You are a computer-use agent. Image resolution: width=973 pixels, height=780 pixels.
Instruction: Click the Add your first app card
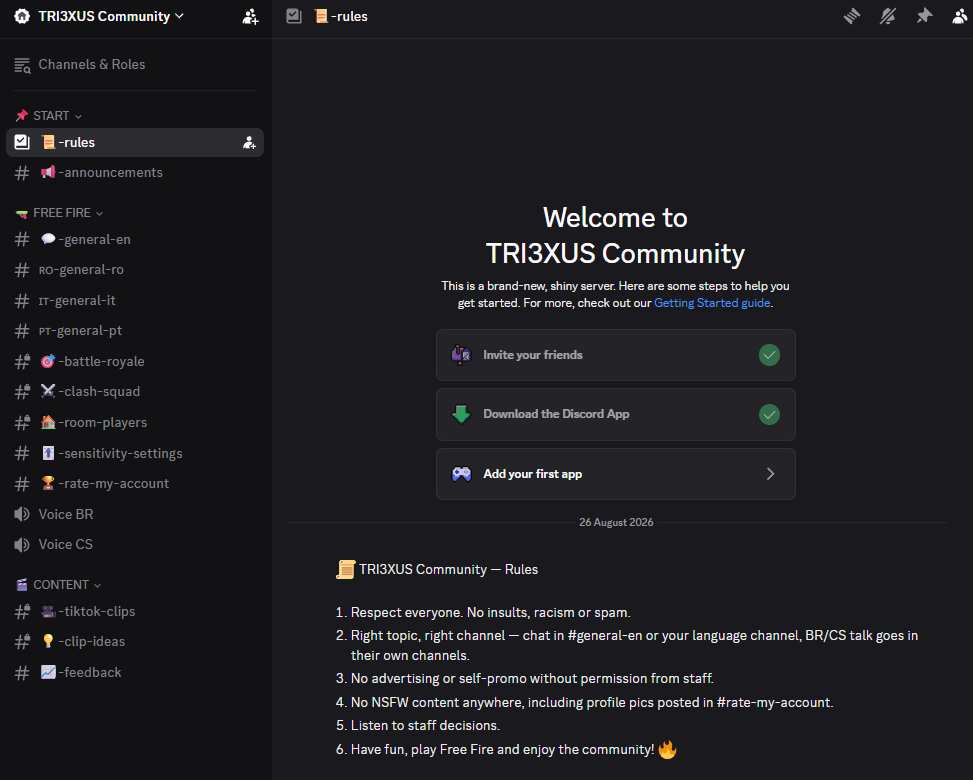616,474
